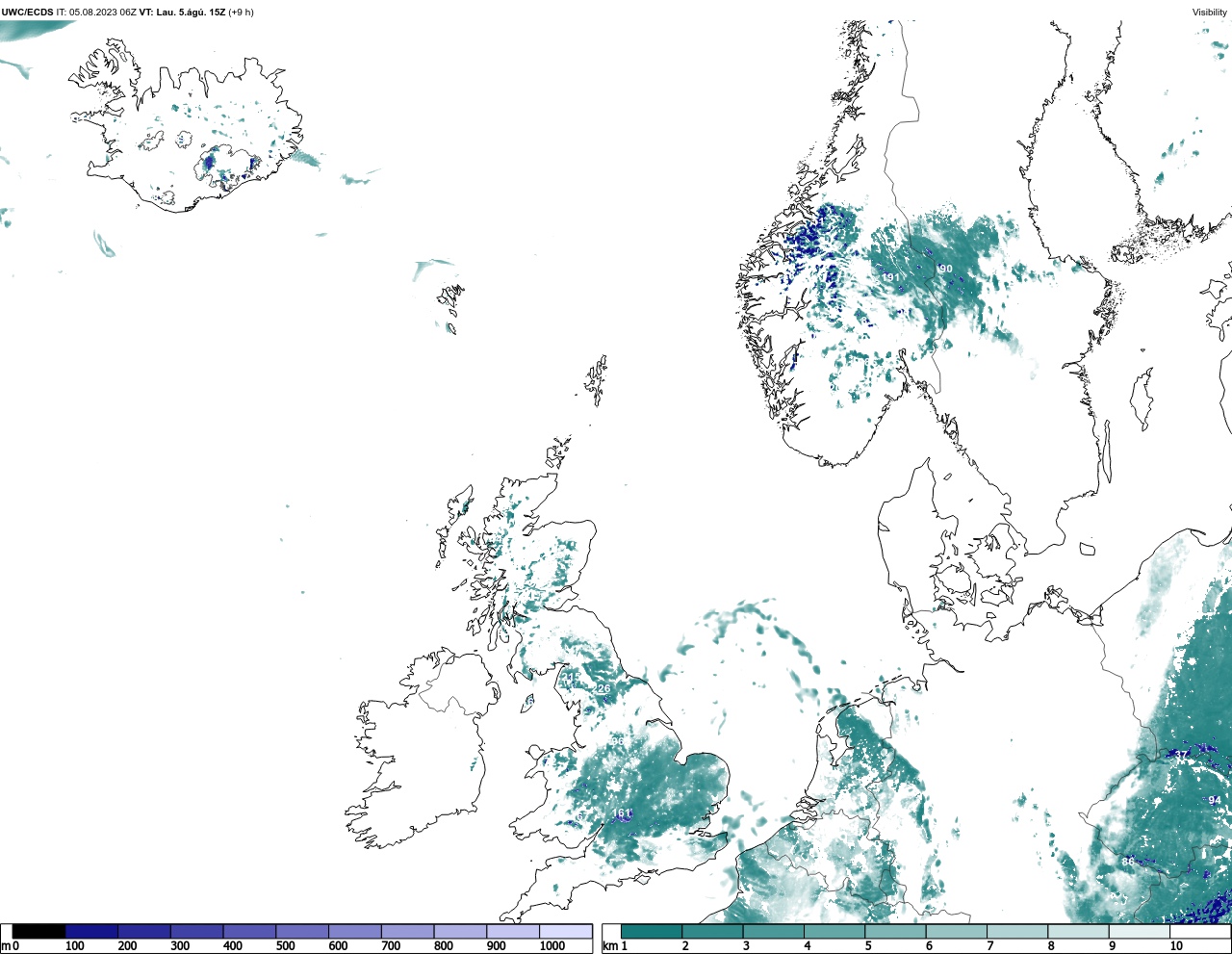Click the 3–4 km teal legend swatch
Screen dimensions: 1232x954
coord(774,932)
